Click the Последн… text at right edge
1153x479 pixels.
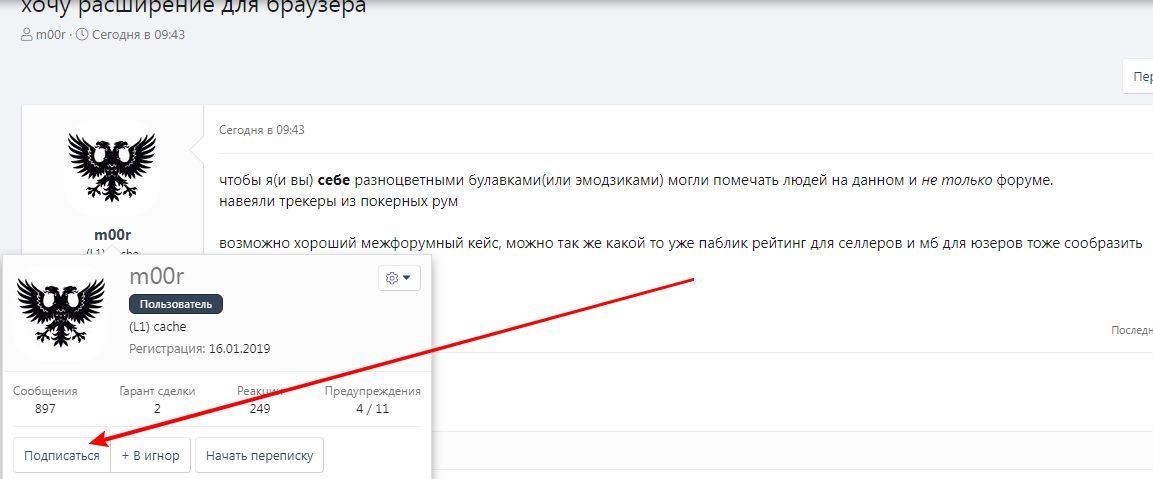point(1132,331)
